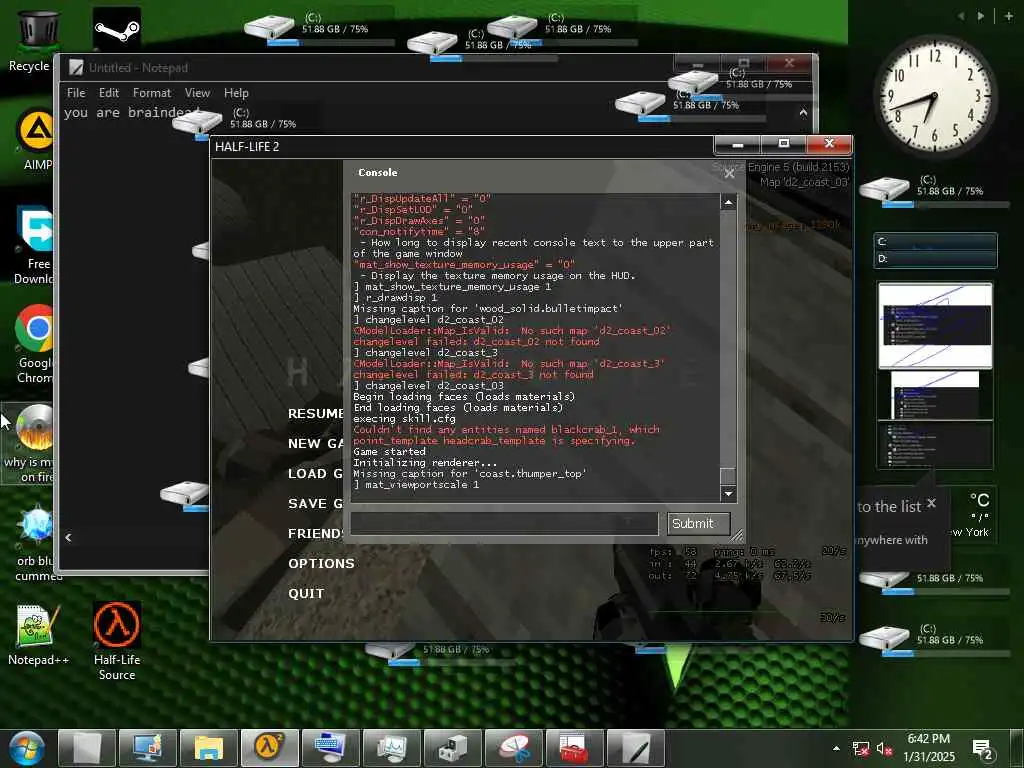Open File Explorer from the taskbar
The width and height of the screenshot is (1024, 768).
point(208,748)
